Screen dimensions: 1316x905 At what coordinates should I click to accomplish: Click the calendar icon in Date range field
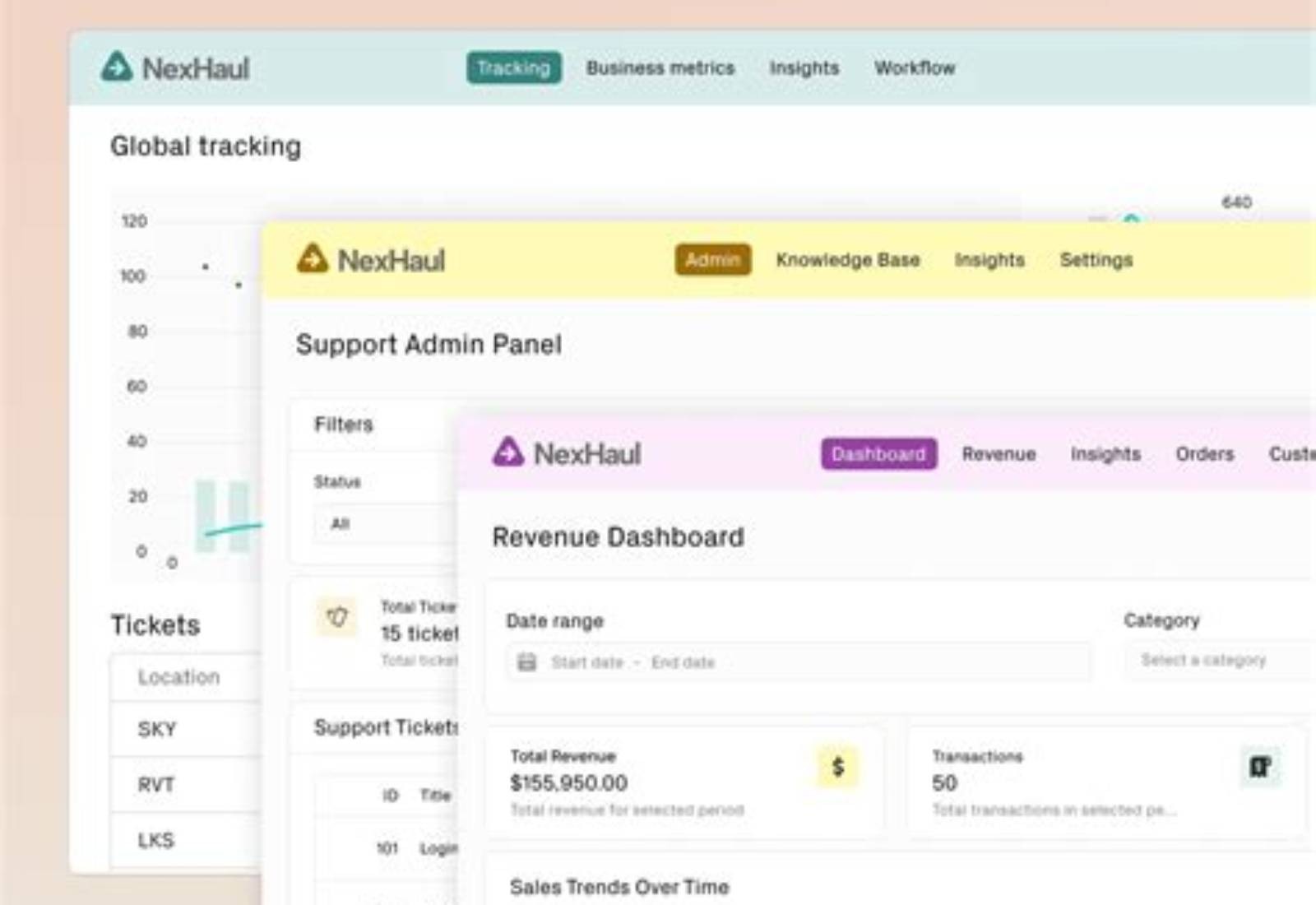(x=527, y=662)
